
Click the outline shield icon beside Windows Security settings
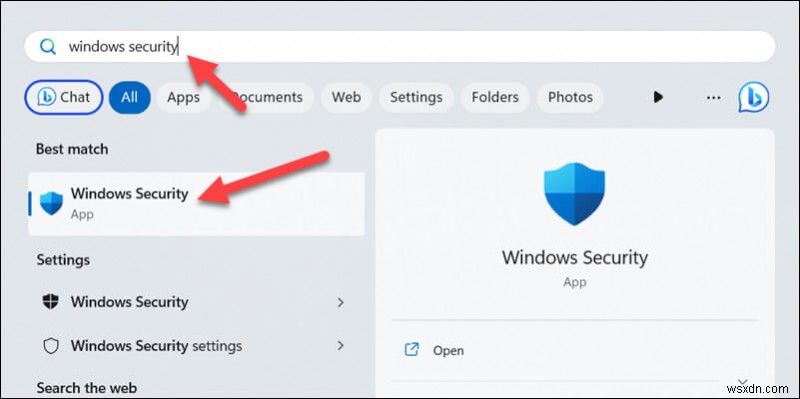coord(50,346)
